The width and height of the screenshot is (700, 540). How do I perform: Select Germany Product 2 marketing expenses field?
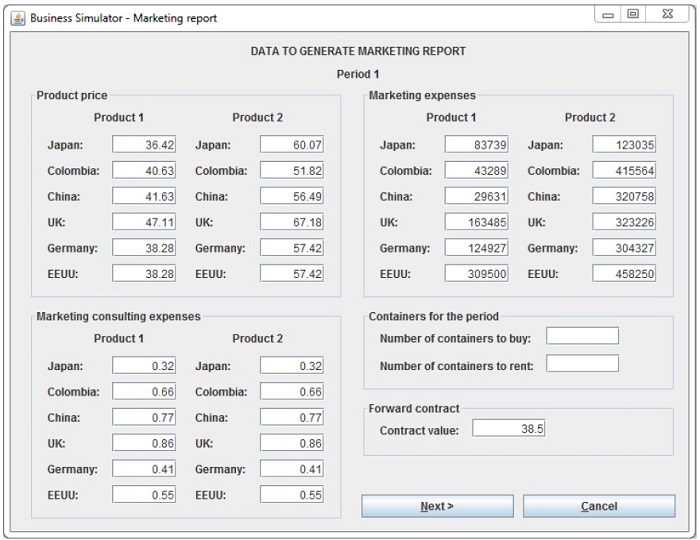click(x=624, y=248)
